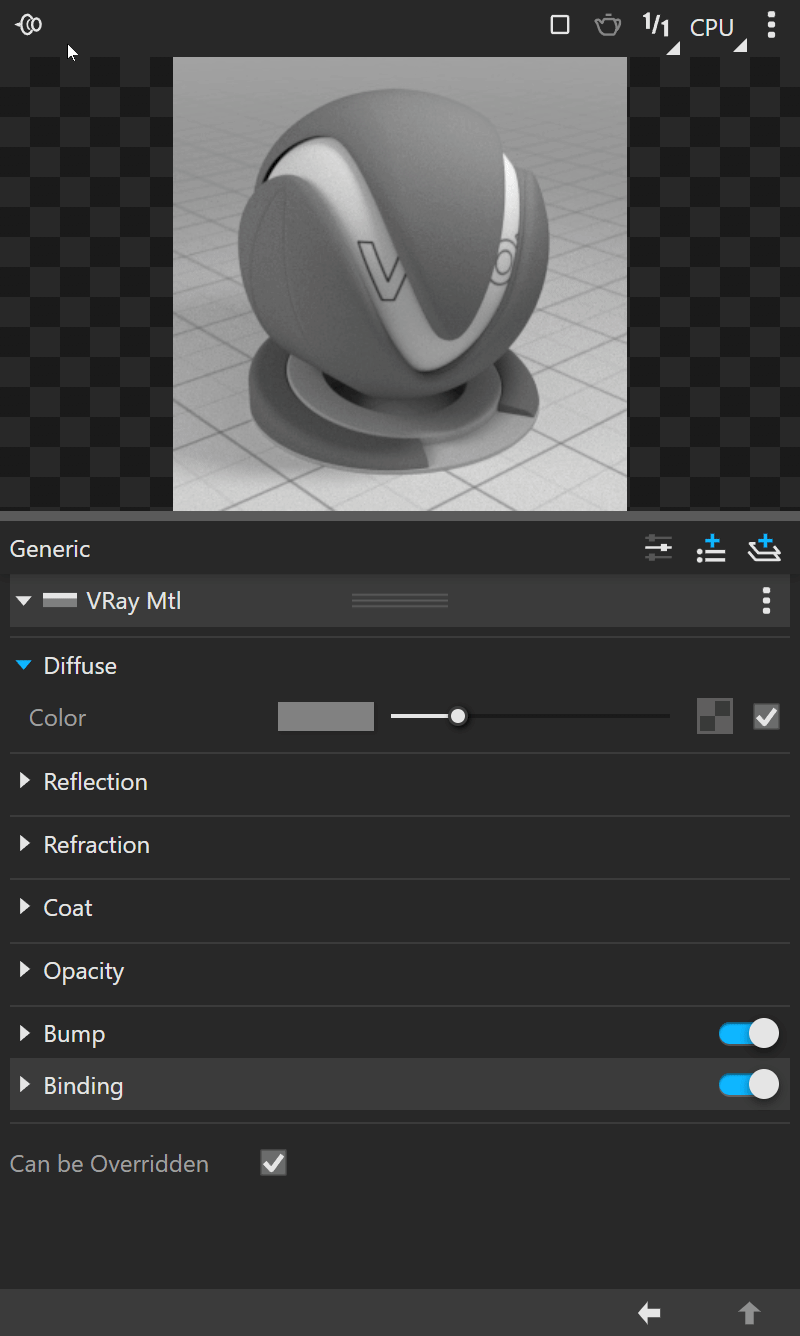Uncheck the Can be Overridden checkbox
Screen dimensions: 800x1336
point(273,1163)
